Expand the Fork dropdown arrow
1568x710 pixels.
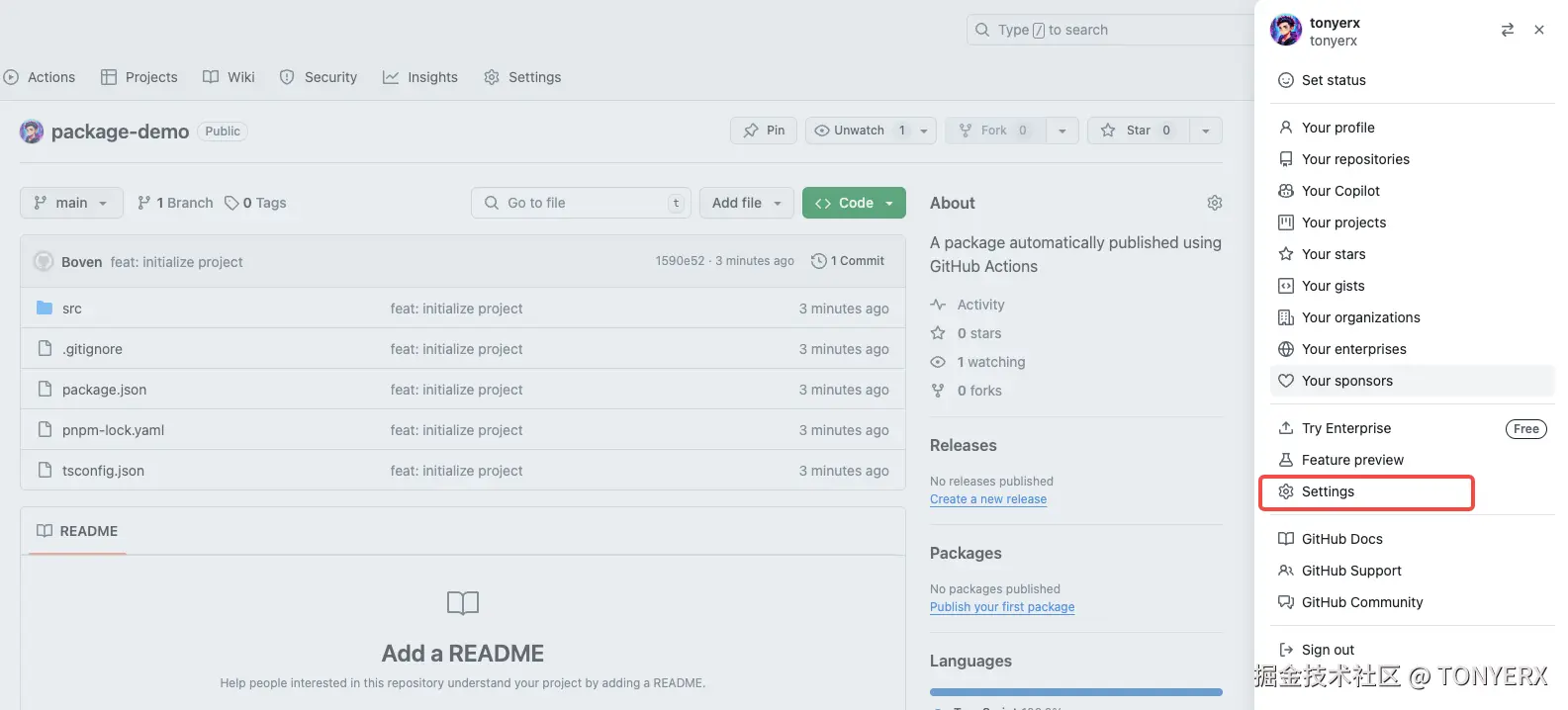tap(1062, 131)
